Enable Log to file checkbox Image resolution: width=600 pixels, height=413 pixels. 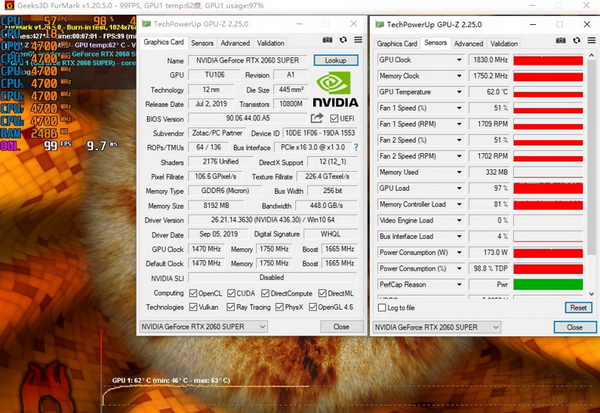[382, 308]
